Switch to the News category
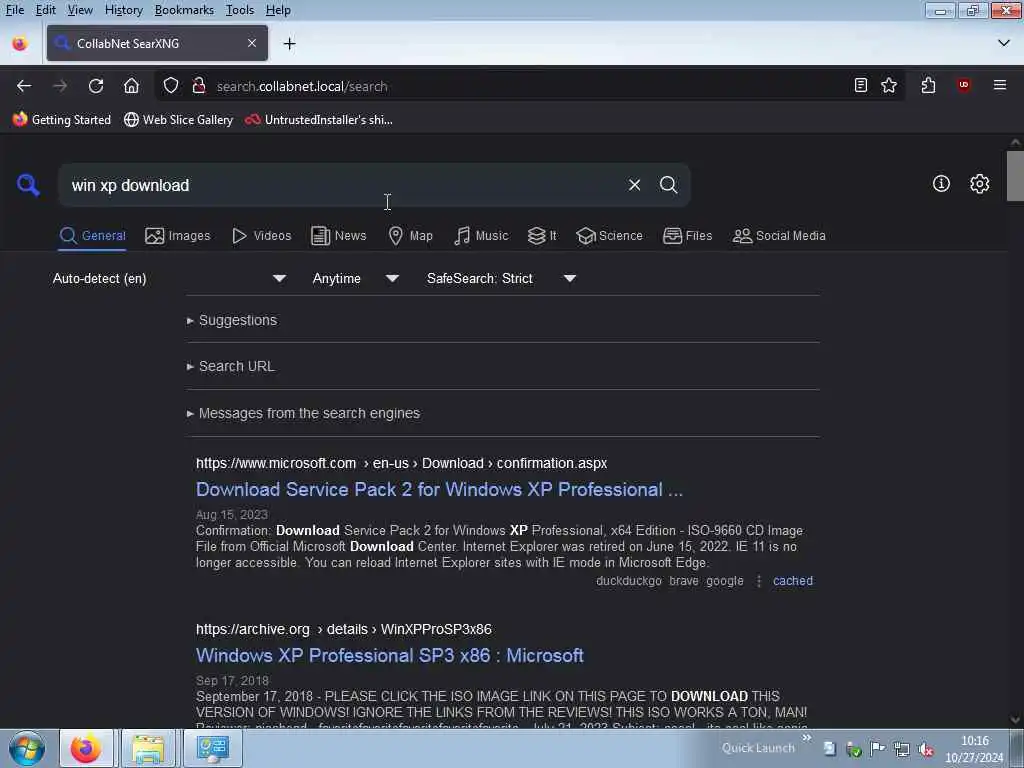 (x=338, y=236)
